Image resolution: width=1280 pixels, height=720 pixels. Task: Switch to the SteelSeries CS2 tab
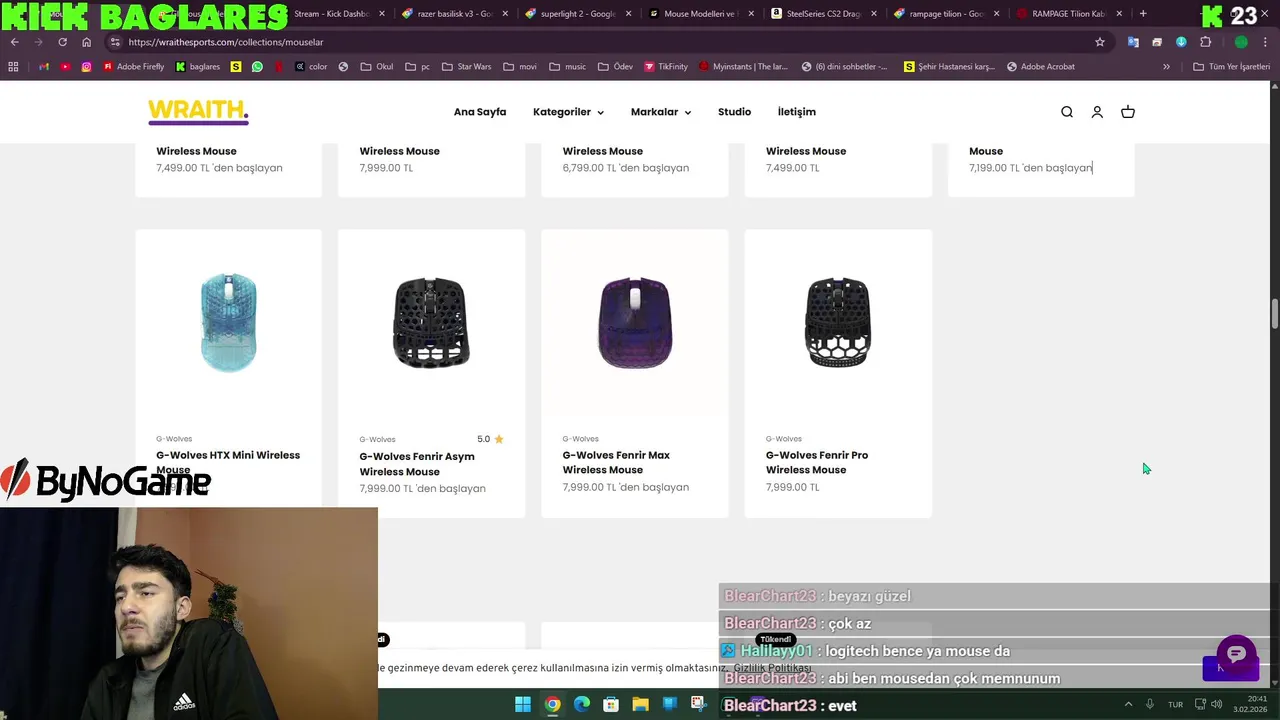click(822, 14)
